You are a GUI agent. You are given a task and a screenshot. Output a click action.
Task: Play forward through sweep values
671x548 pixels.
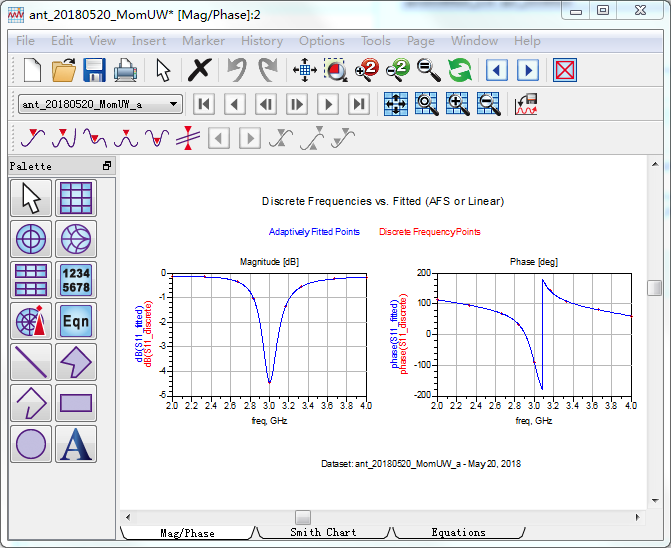point(328,104)
